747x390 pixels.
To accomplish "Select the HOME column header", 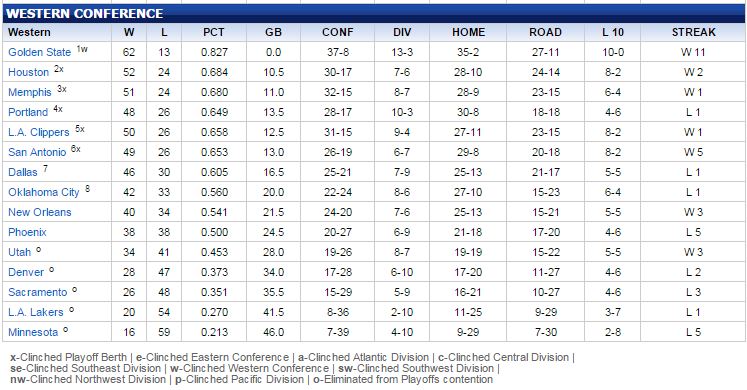I will tap(468, 32).
